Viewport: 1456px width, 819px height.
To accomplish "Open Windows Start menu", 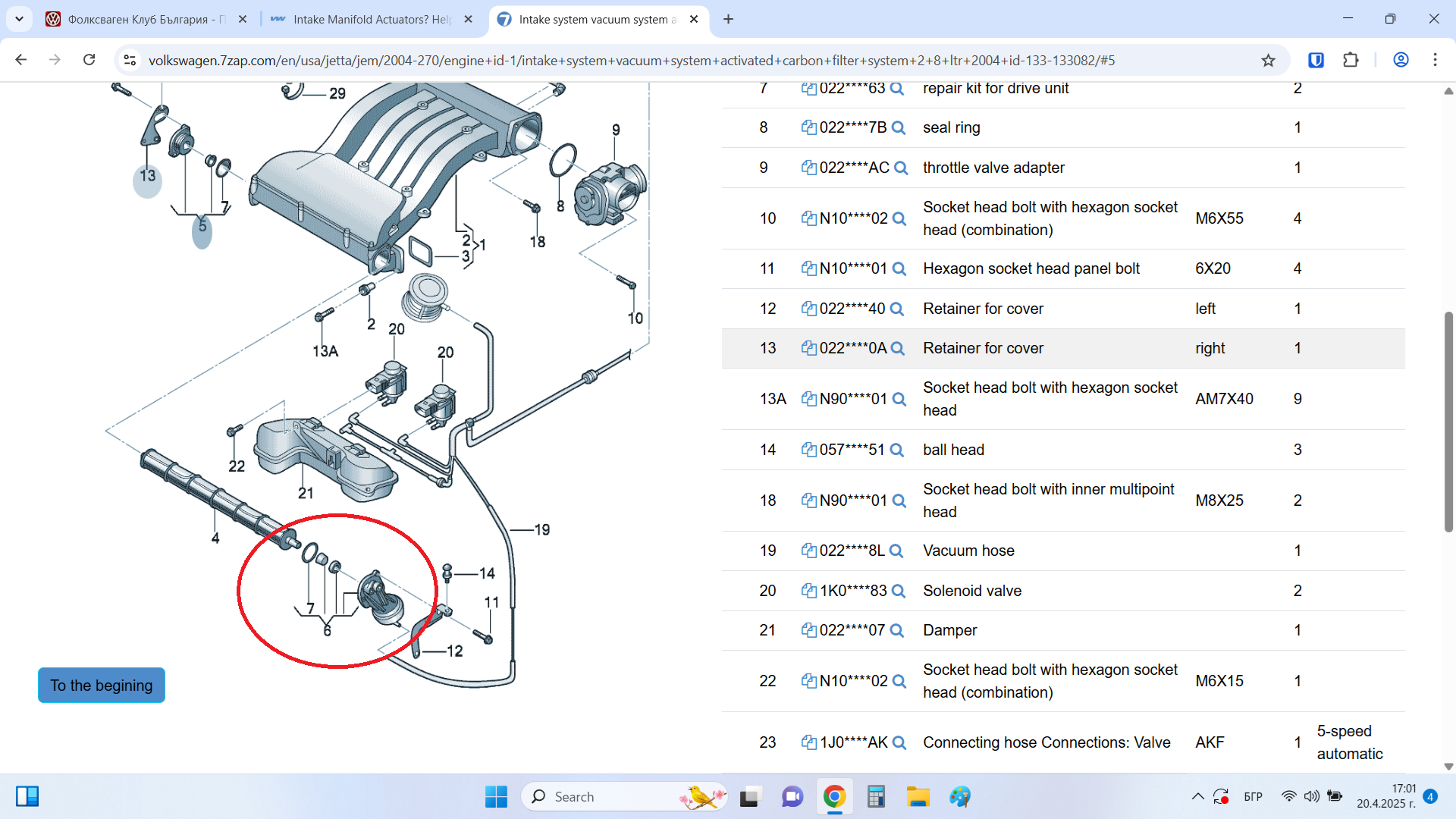I will point(496,796).
